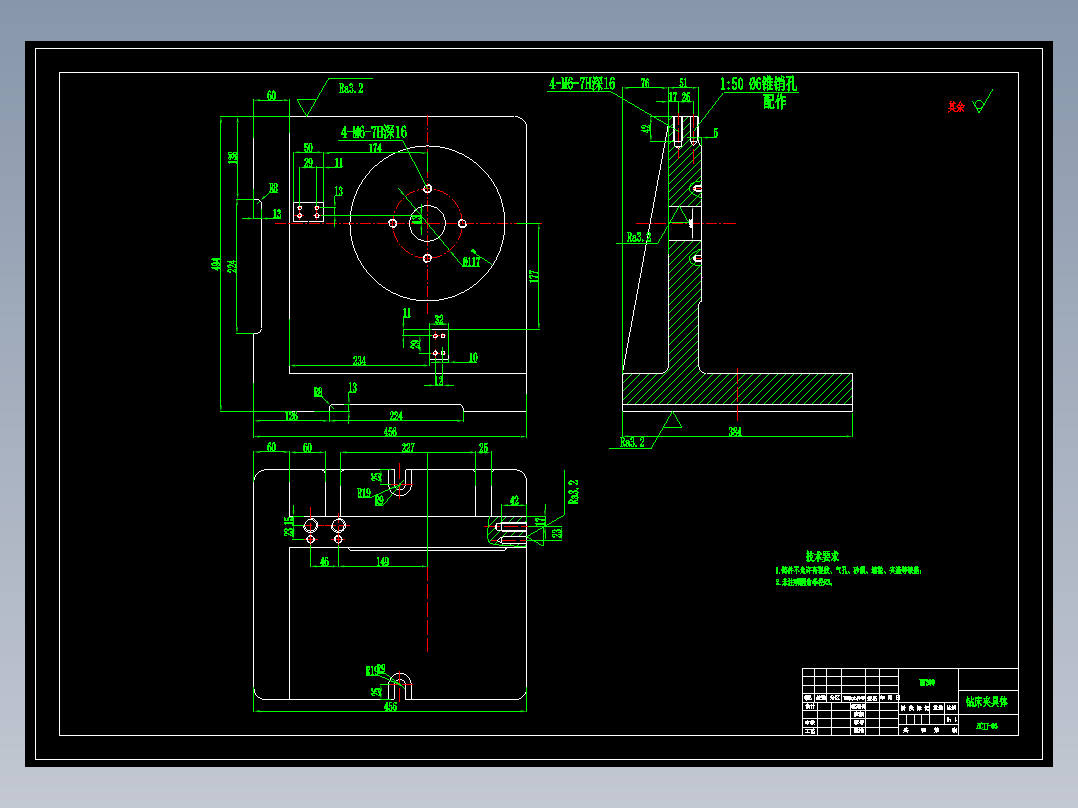This screenshot has height=808, width=1078.
Task: Click the 配作 note under the taper pin label
Action: click(775, 102)
